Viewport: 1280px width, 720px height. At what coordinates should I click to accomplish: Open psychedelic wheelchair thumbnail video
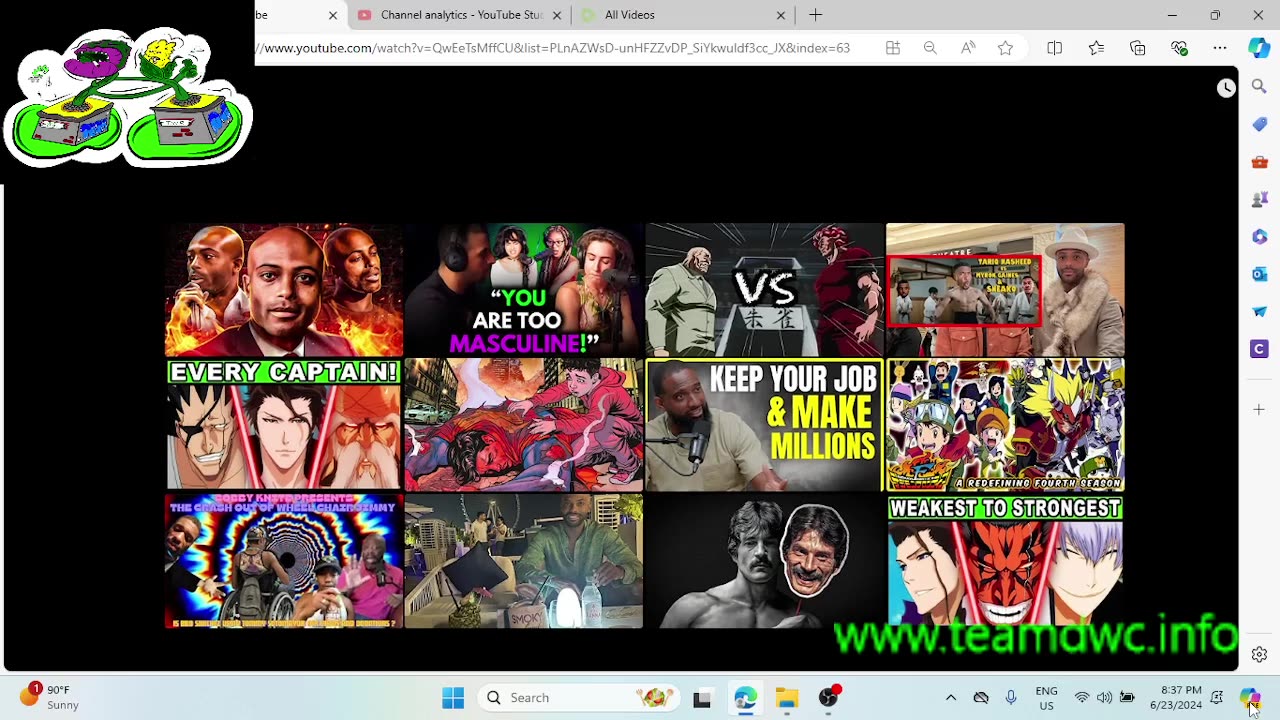[284, 561]
